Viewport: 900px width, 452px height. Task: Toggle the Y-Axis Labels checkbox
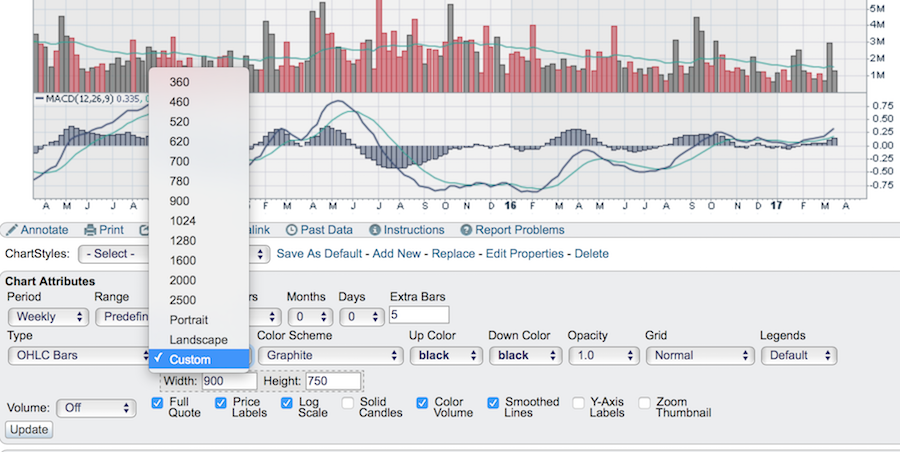(579, 403)
